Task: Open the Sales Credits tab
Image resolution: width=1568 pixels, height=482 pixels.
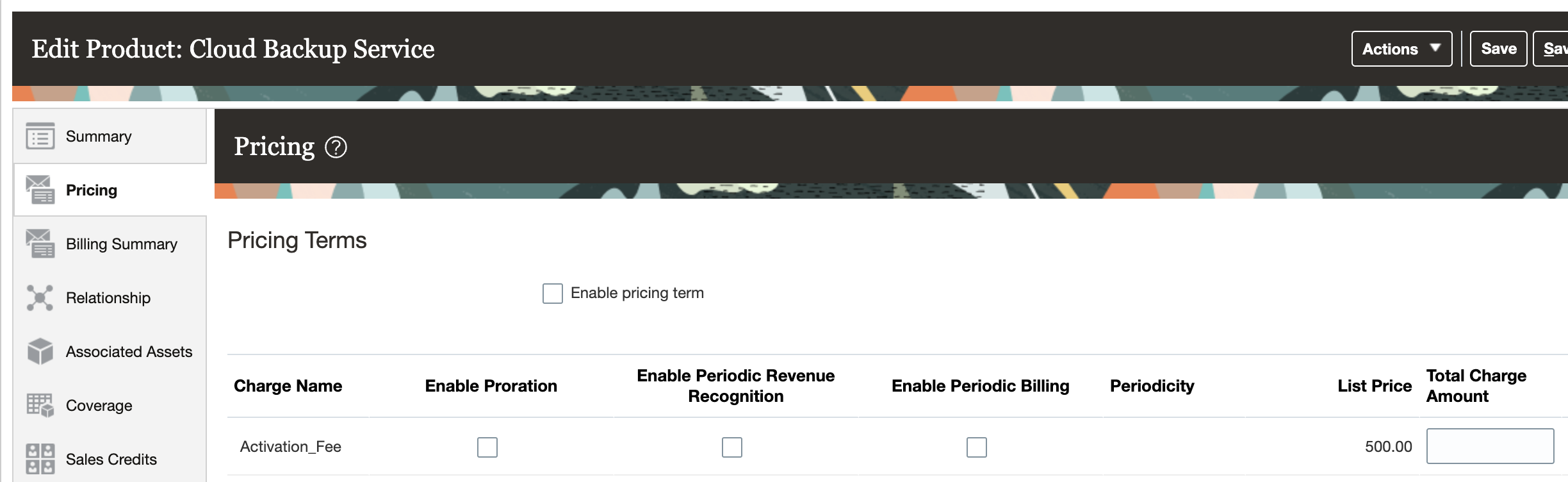Action: coord(111,460)
